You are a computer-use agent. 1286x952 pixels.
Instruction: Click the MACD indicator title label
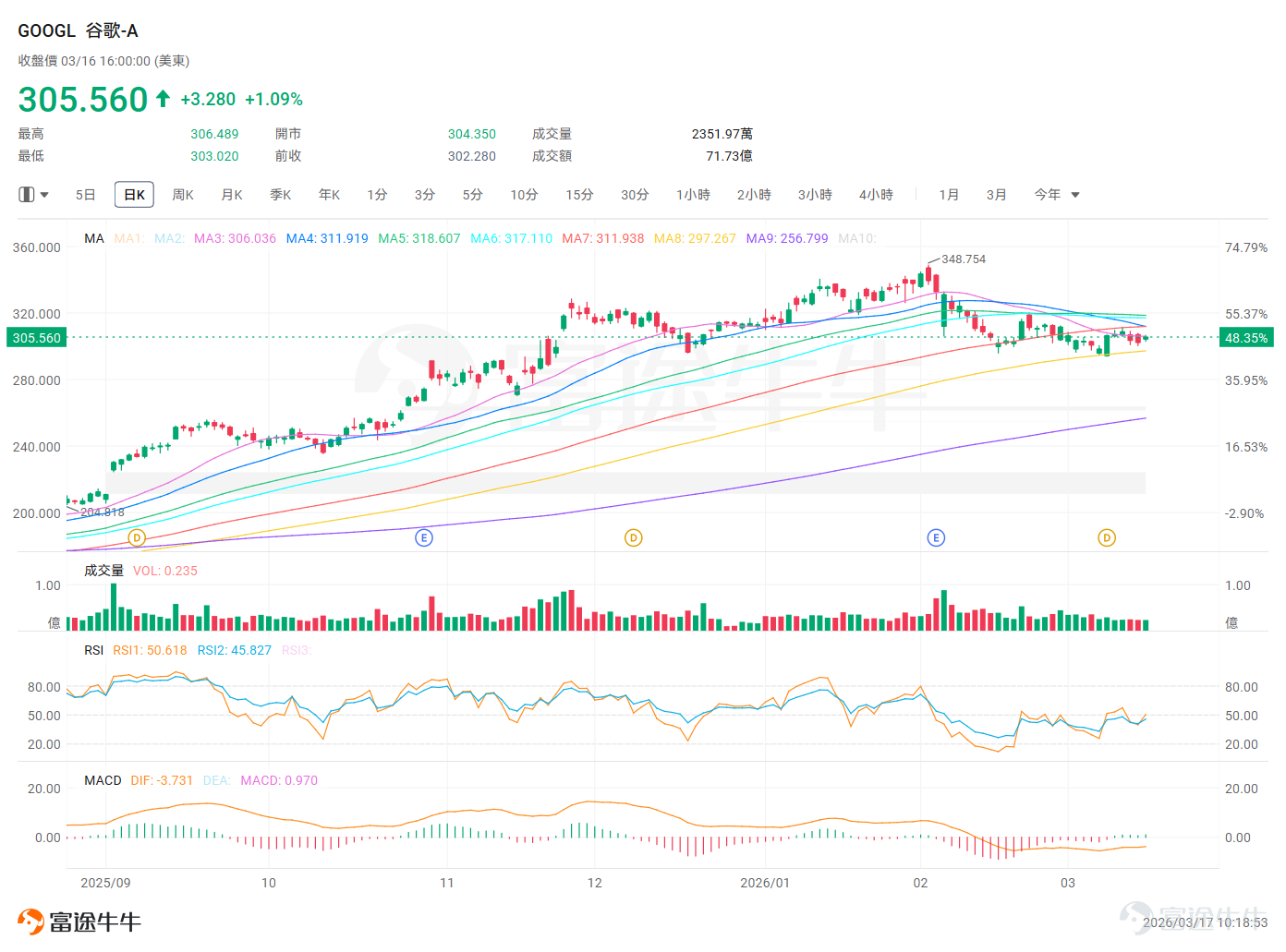click(103, 780)
